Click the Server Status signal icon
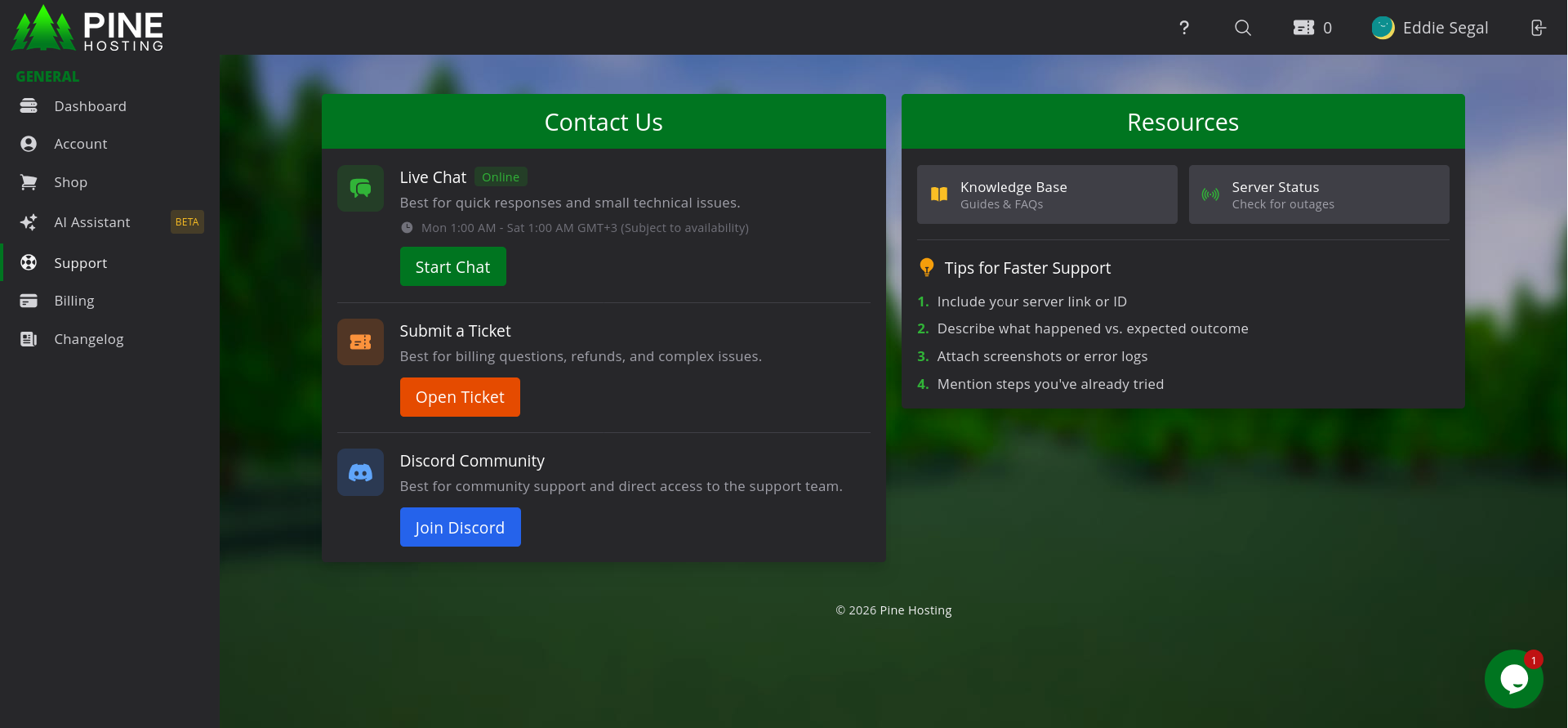This screenshot has width=1568, height=728. coord(1210,194)
